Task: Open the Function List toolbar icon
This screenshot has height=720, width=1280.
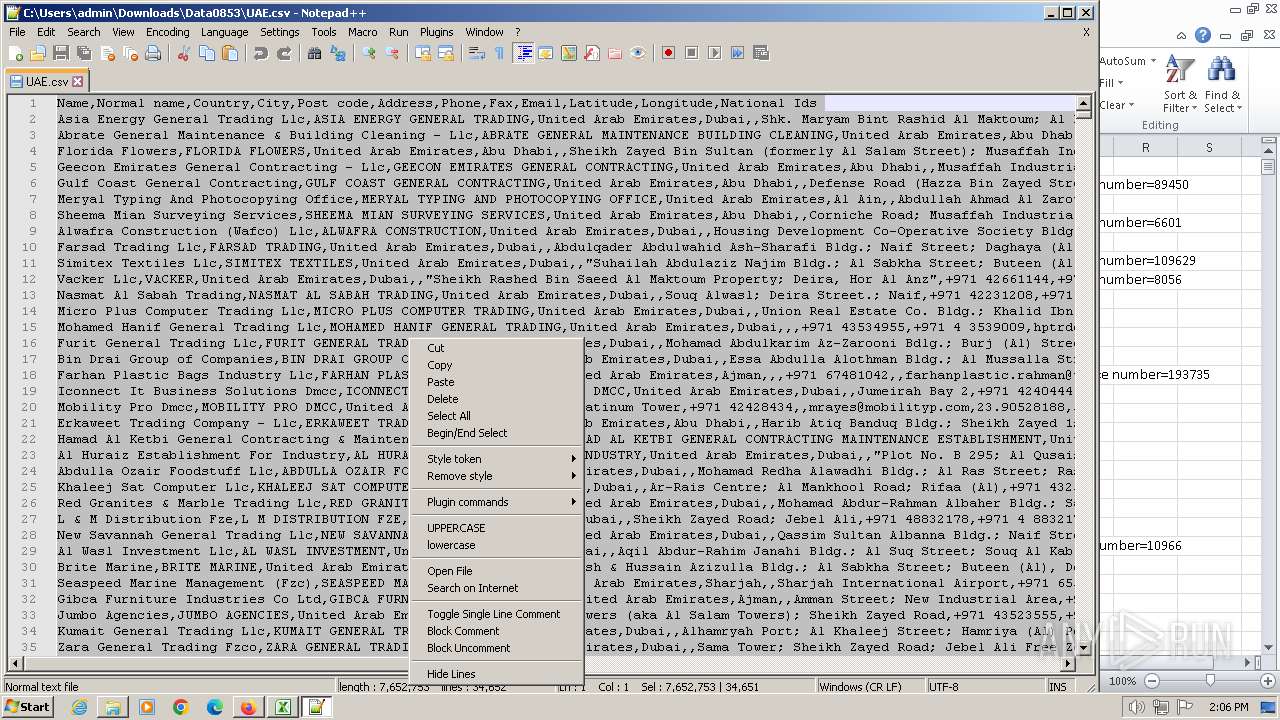Action: (x=592, y=53)
